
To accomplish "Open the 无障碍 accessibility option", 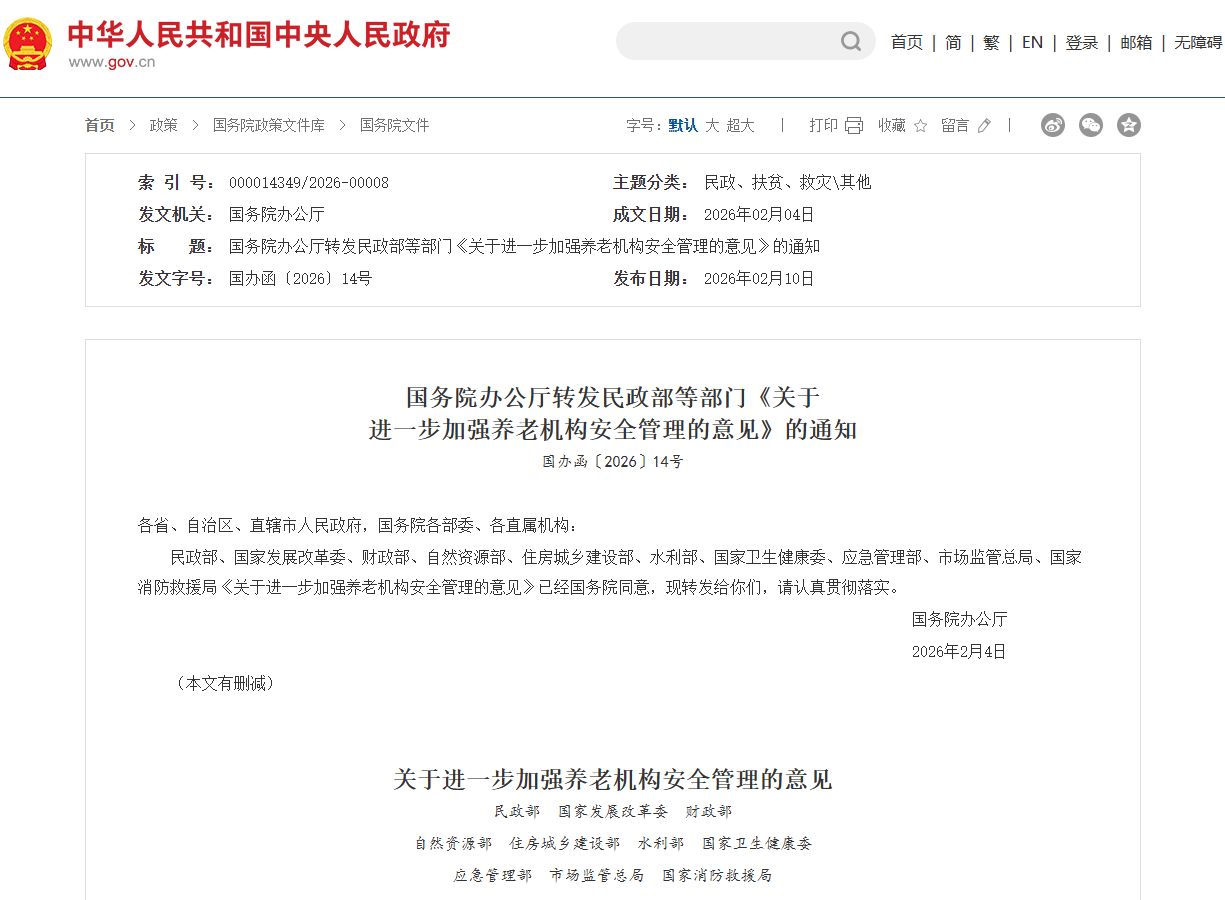I will click(x=1197, y=42).
